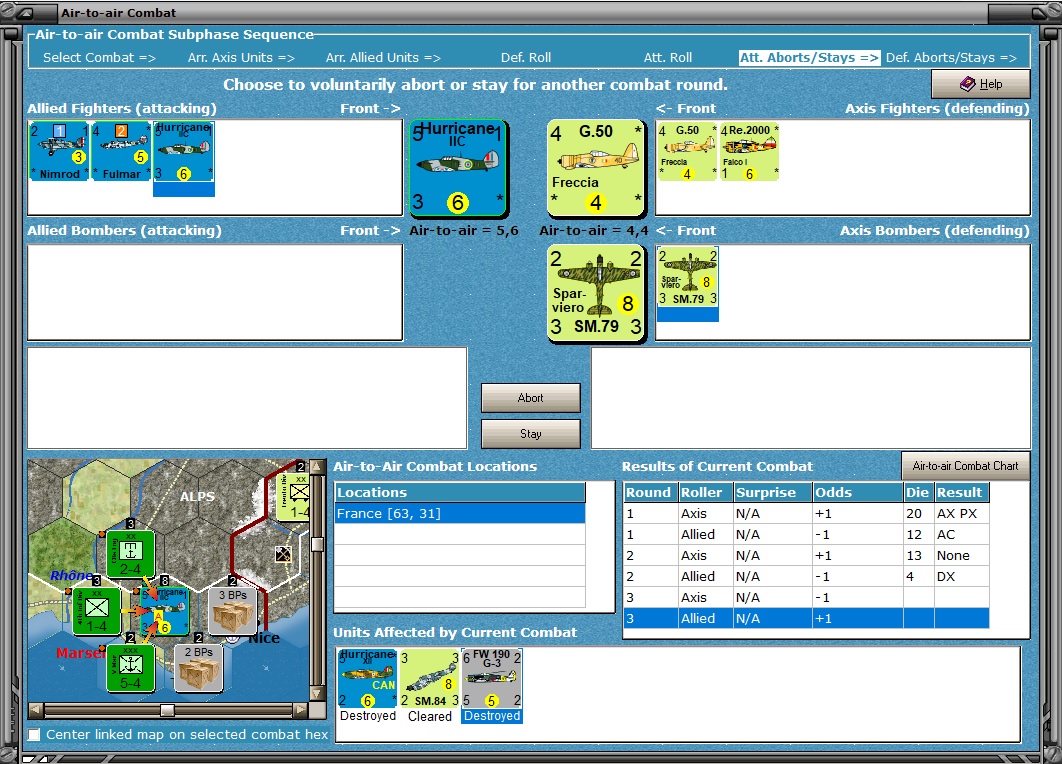Screen dimensions: 1062x764
Task: Select the Fulmar fighter counter
Action: point(121,151)
